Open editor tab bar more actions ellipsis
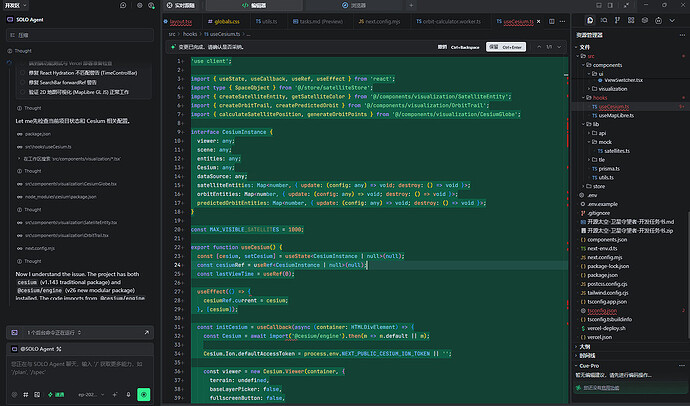 (x=562, y=21)
